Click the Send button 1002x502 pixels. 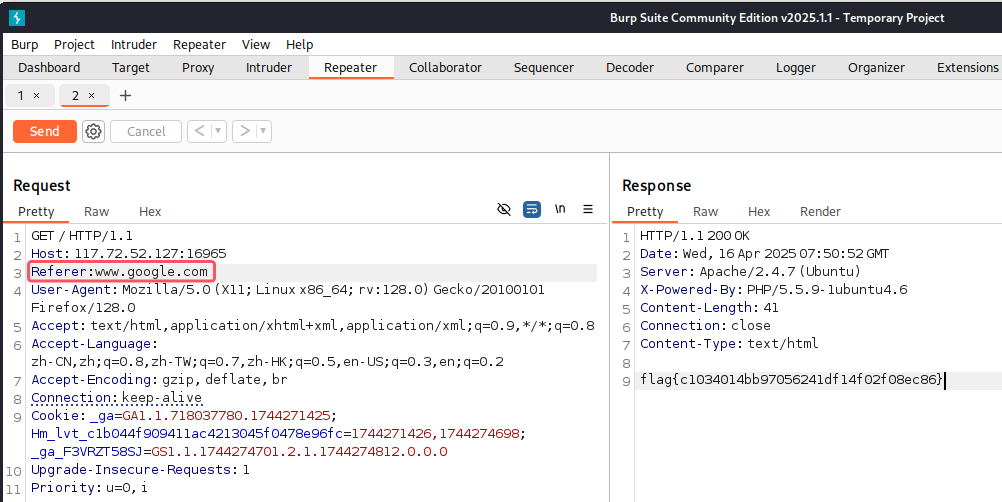click(x=45, y=132)
